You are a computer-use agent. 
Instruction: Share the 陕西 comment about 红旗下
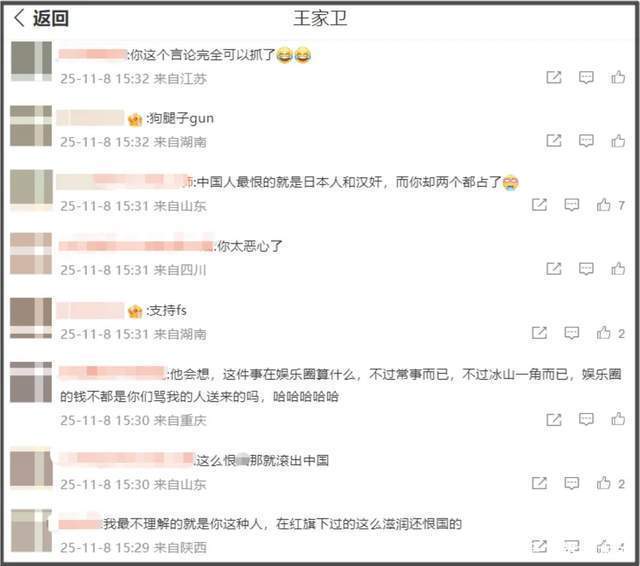click(x=539, y=546)
